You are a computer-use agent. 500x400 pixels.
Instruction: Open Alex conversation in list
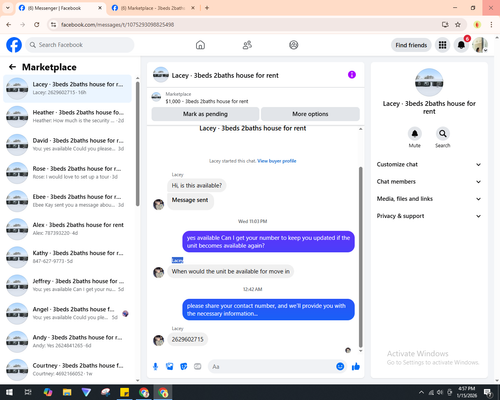coord(67,229)
